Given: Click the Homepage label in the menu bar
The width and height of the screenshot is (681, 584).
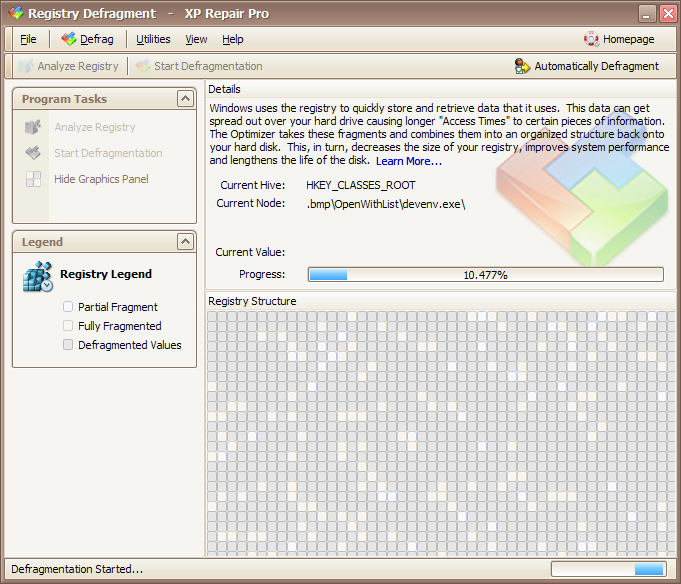Looking at the screenshot, I should [x=628, y=39].
